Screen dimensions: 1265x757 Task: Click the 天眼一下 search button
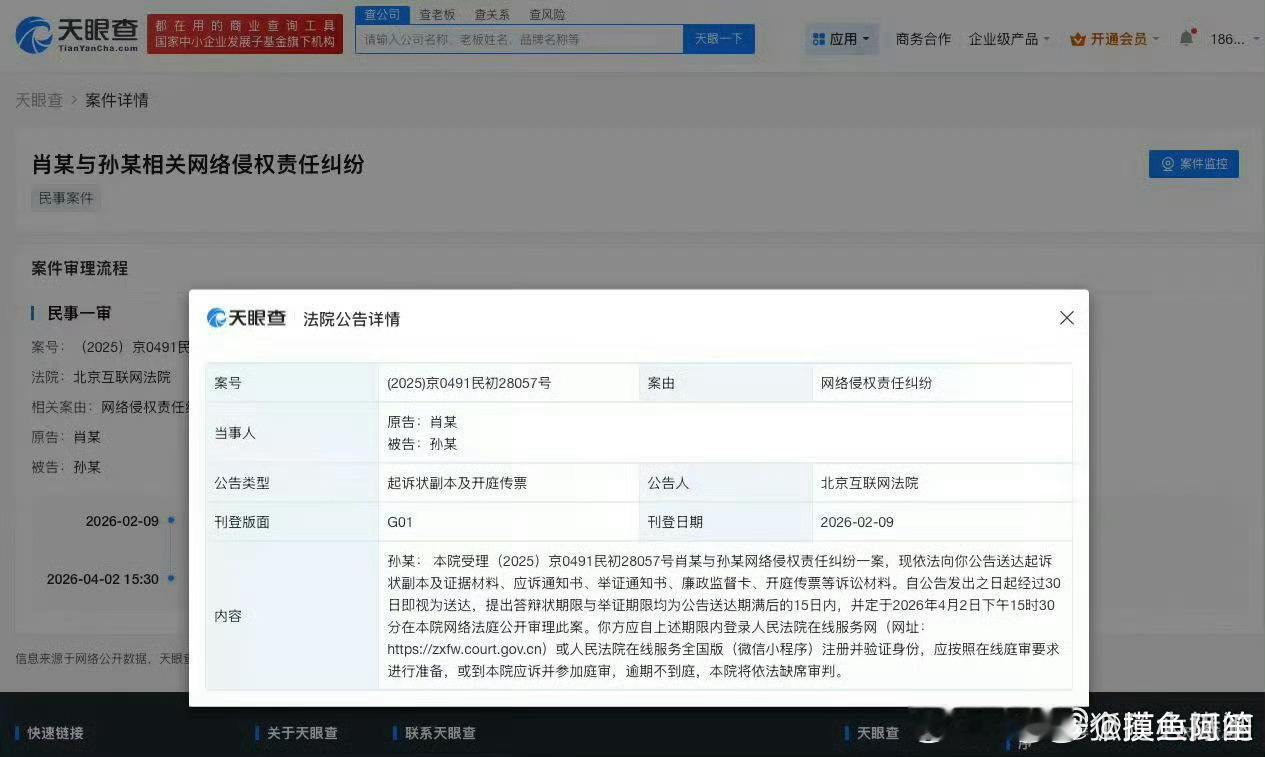pos(718,38)
